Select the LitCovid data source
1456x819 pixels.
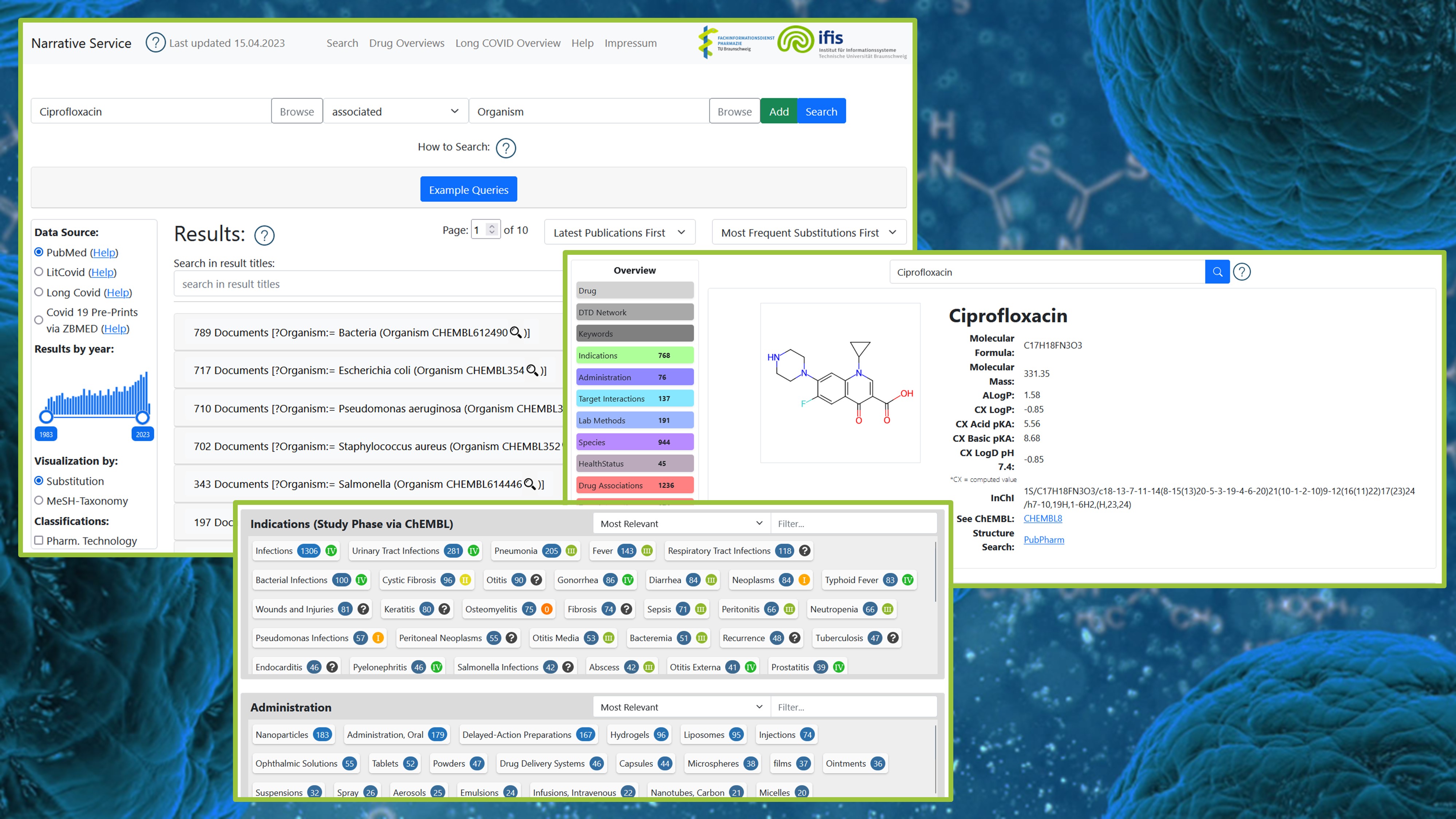39,272
